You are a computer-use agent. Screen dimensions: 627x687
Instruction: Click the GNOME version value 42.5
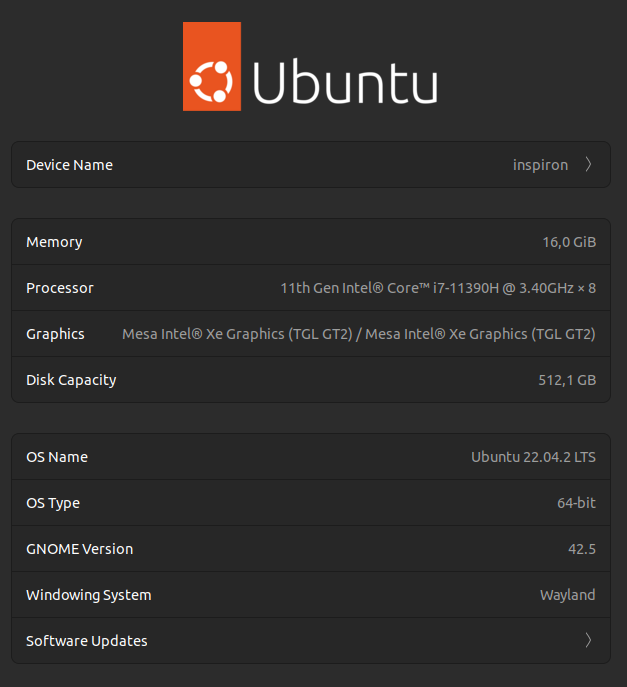581,549
